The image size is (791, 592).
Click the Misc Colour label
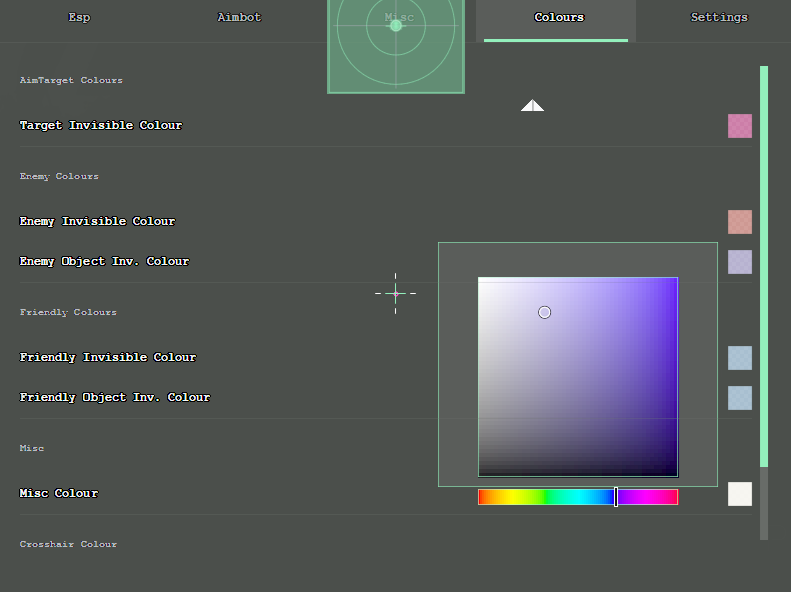[59, 494]
